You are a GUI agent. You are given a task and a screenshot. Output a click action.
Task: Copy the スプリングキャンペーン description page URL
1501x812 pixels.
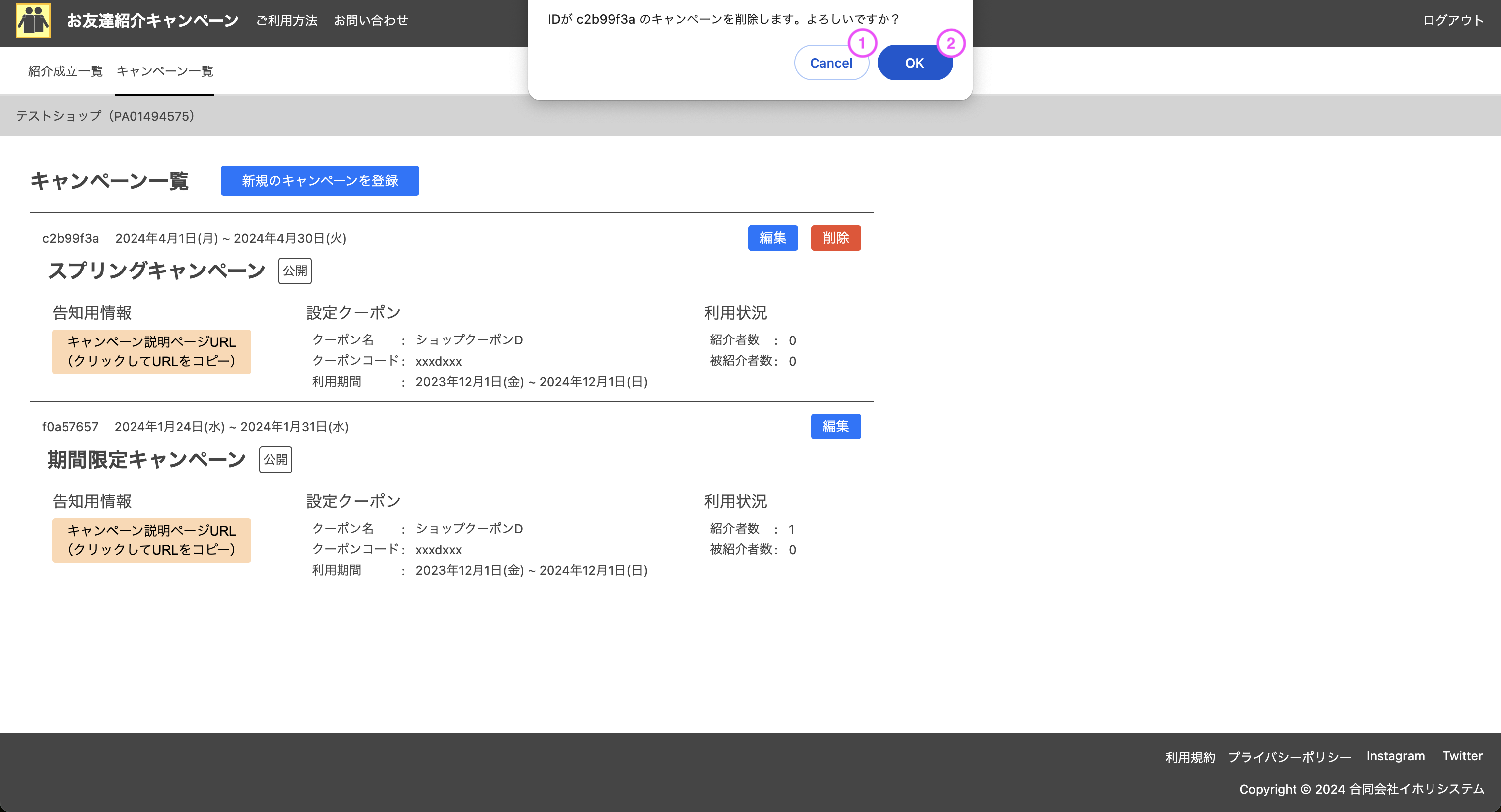click(151, 351)
